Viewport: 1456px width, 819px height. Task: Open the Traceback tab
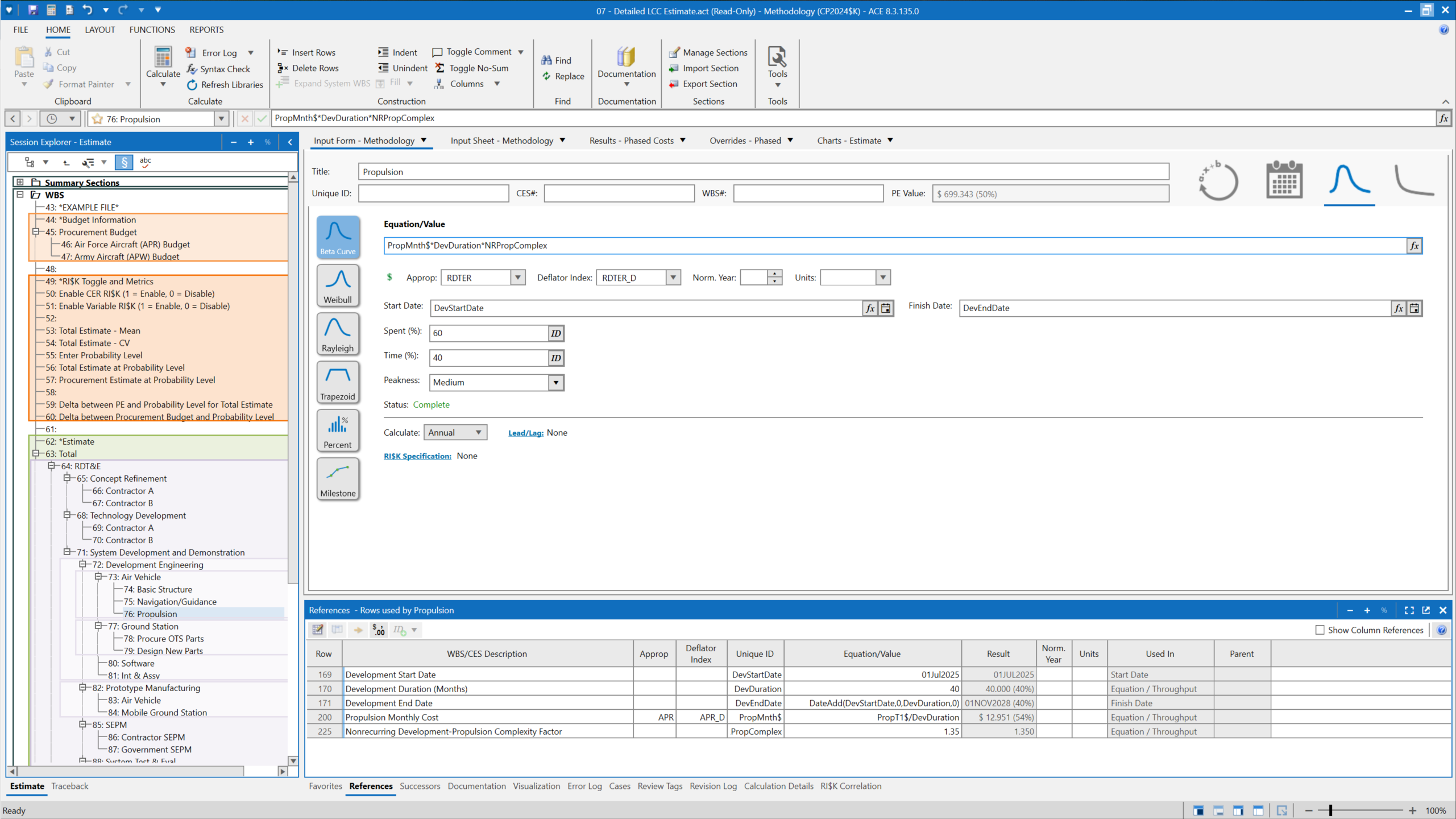click(x=70, y=786)
